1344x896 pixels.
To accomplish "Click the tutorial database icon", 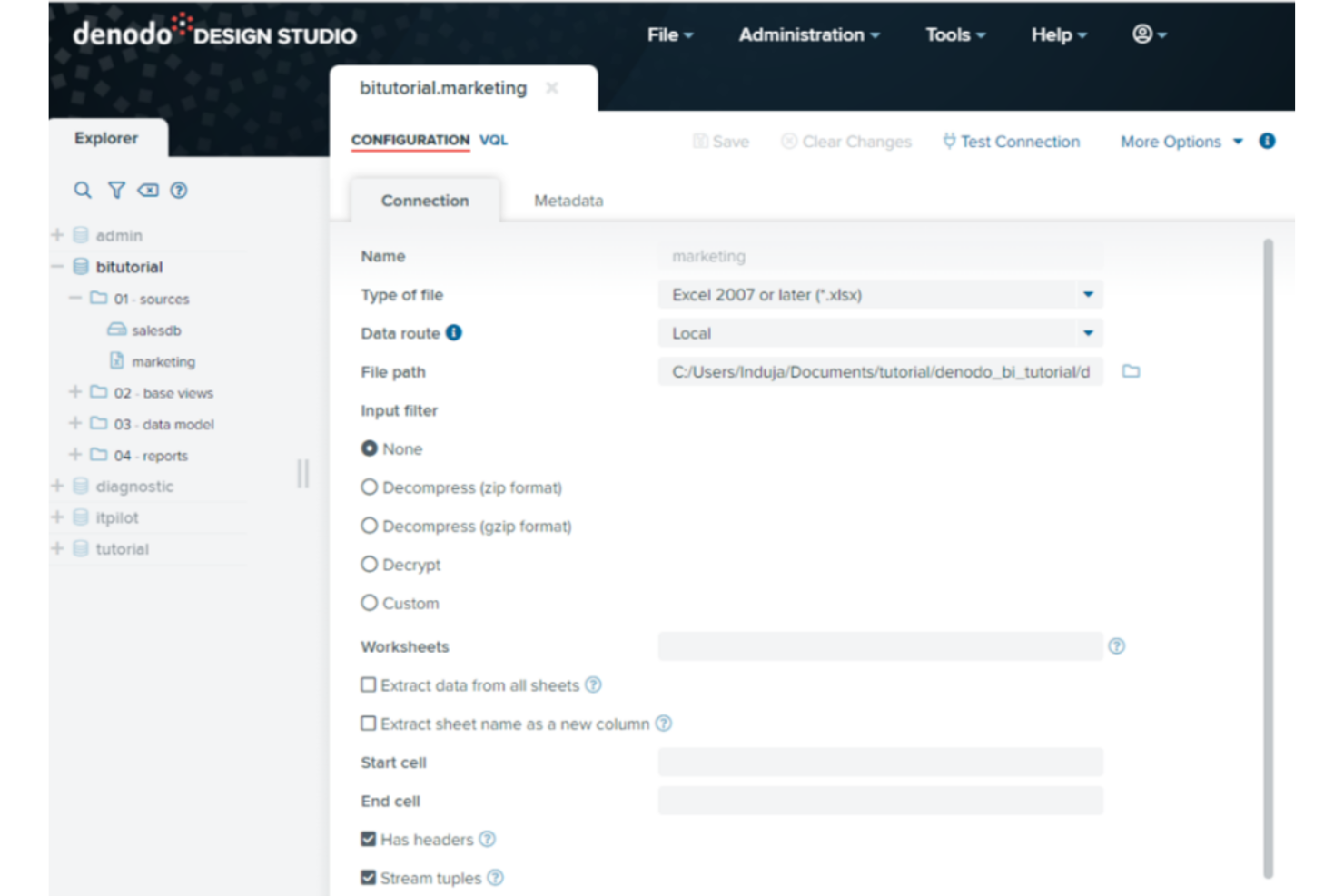I will tap(81, 548).
